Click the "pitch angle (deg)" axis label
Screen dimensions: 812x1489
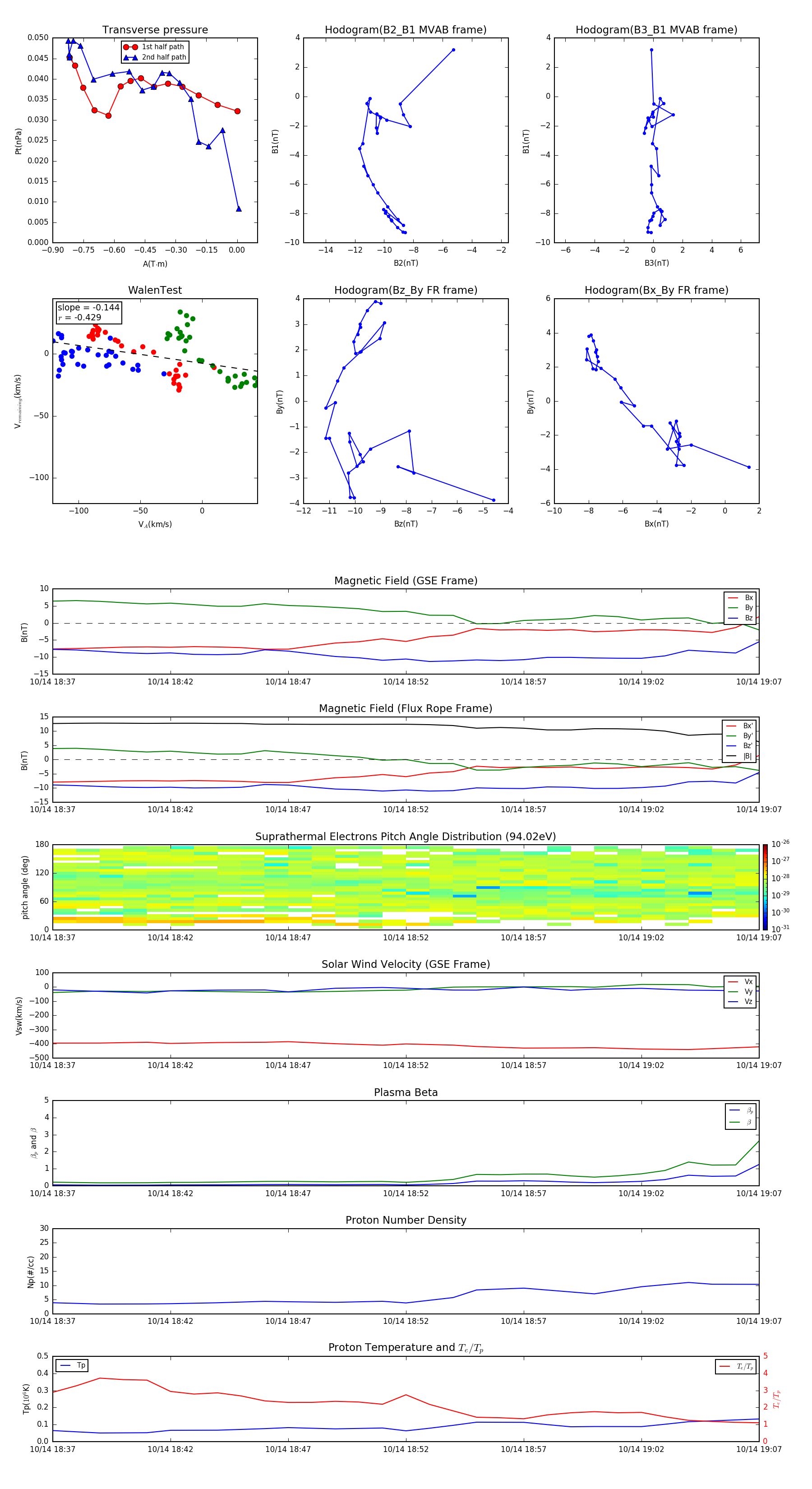25,887
